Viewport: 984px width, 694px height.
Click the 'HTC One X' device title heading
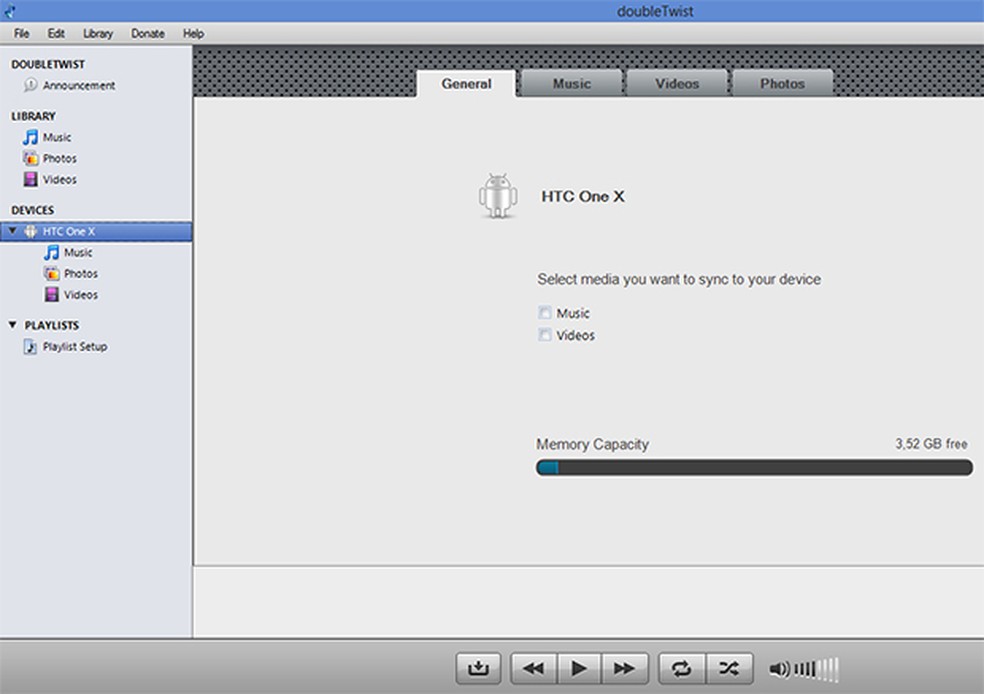click(583, 196)
